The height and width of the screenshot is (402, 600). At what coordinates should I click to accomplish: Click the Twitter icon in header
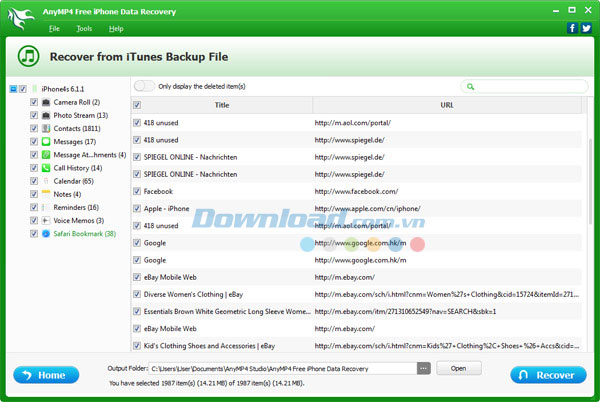(586, 28)
